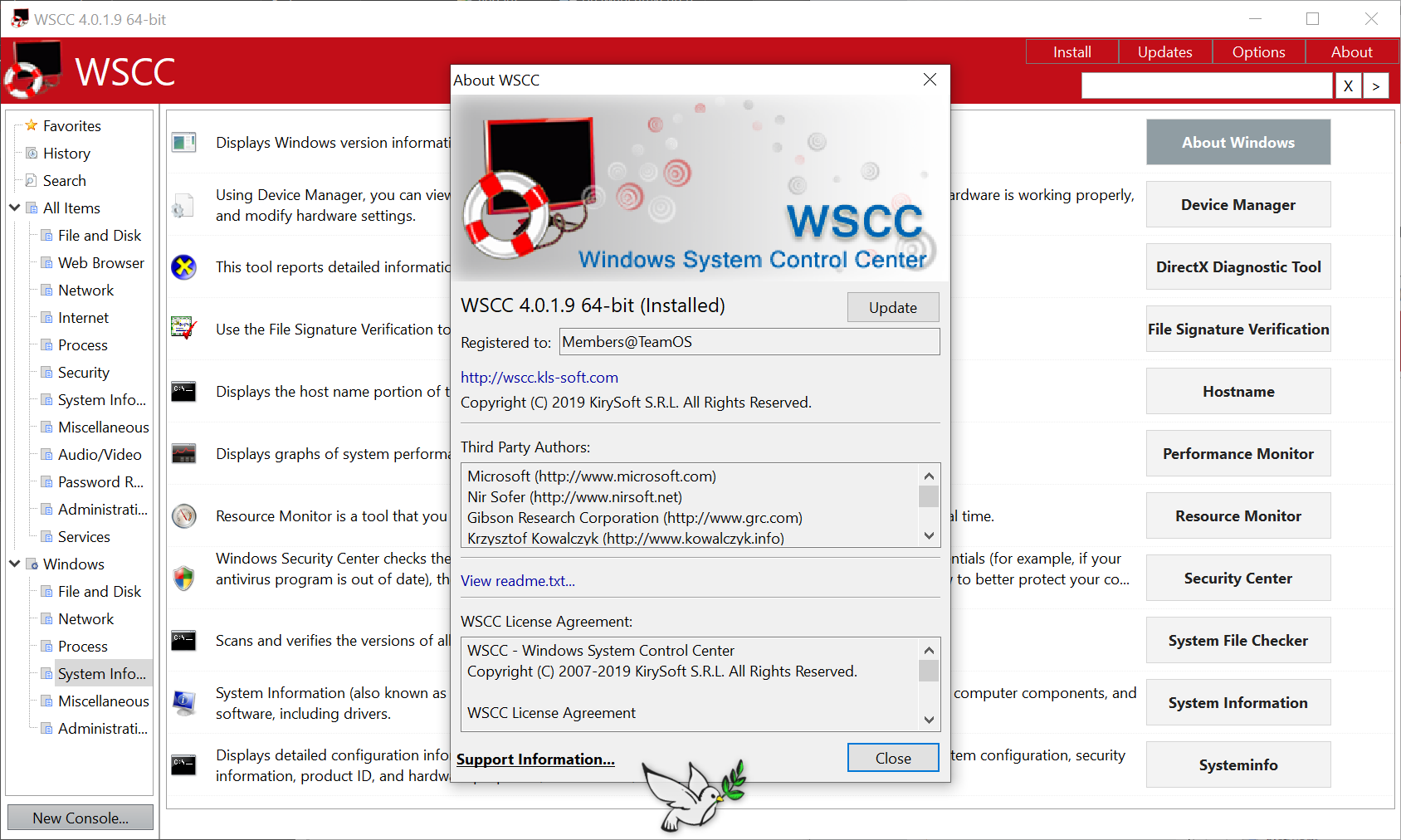1401x840 pixels.
Task: Click the Security Center shield icon
Action: [183, 578]
